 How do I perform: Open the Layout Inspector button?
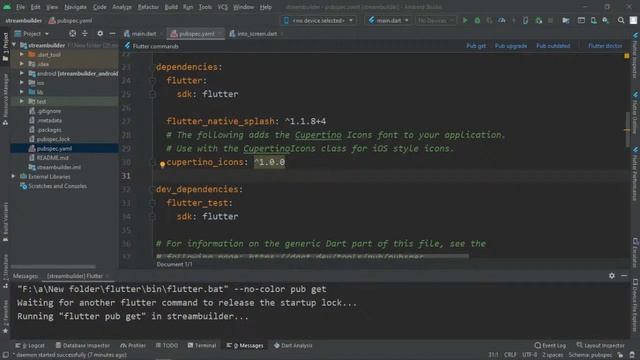click(x=600, y=345)
